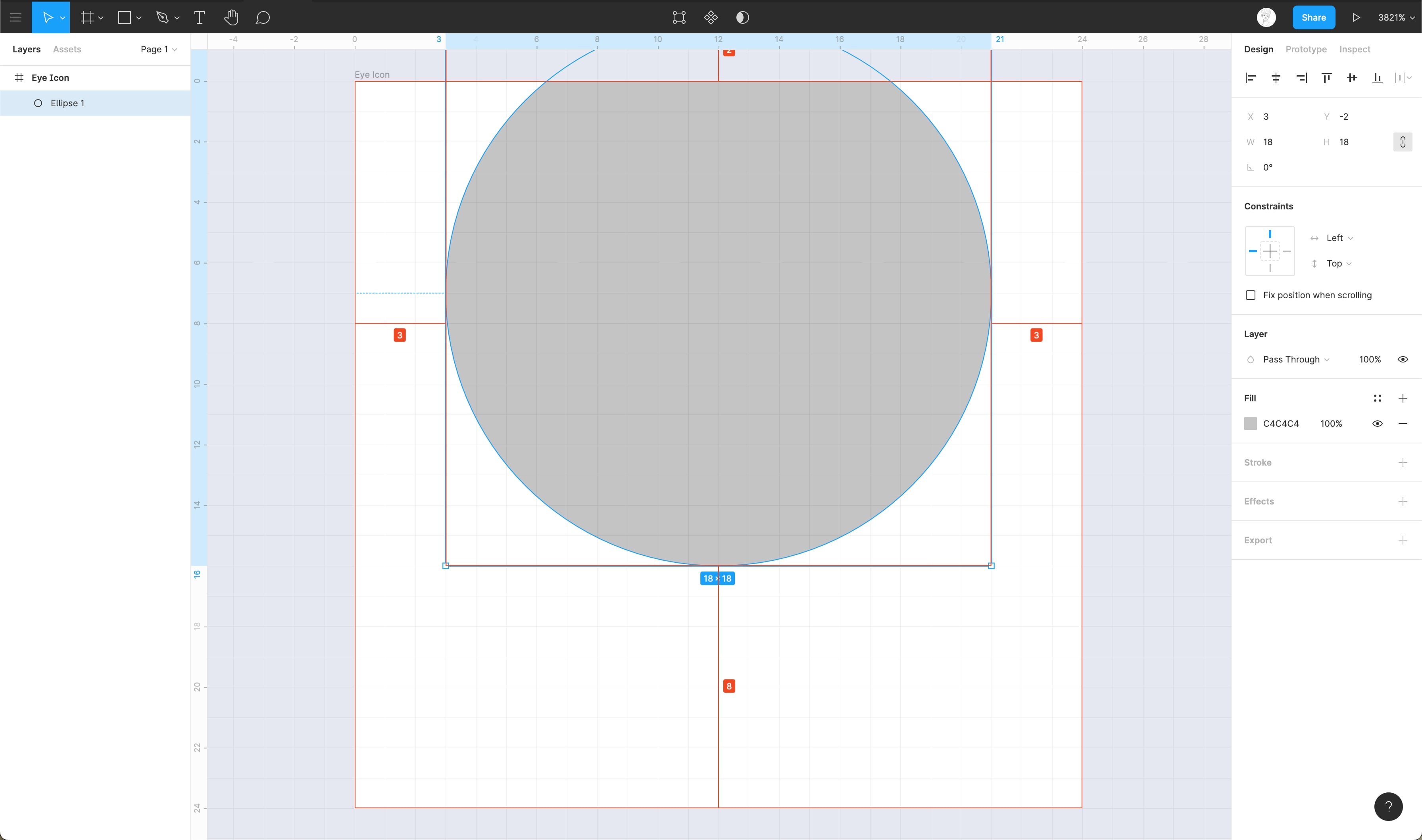Click the Mask toggle icon in toolbar

[742, 17]
